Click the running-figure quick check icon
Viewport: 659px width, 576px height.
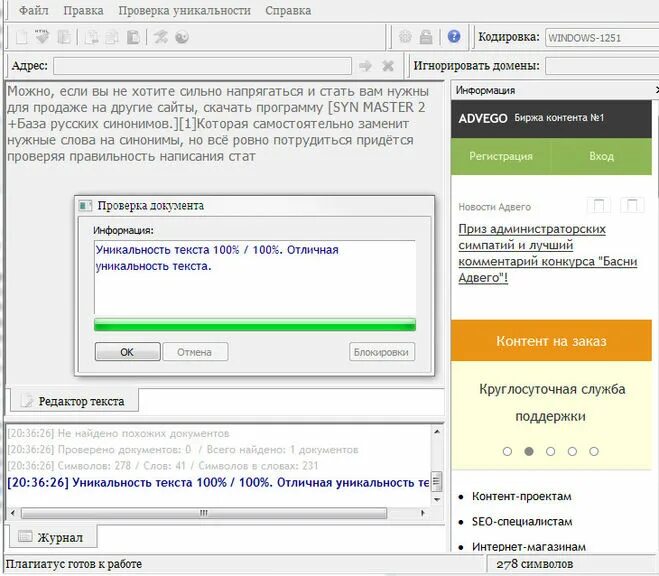(x=161, y=37)
